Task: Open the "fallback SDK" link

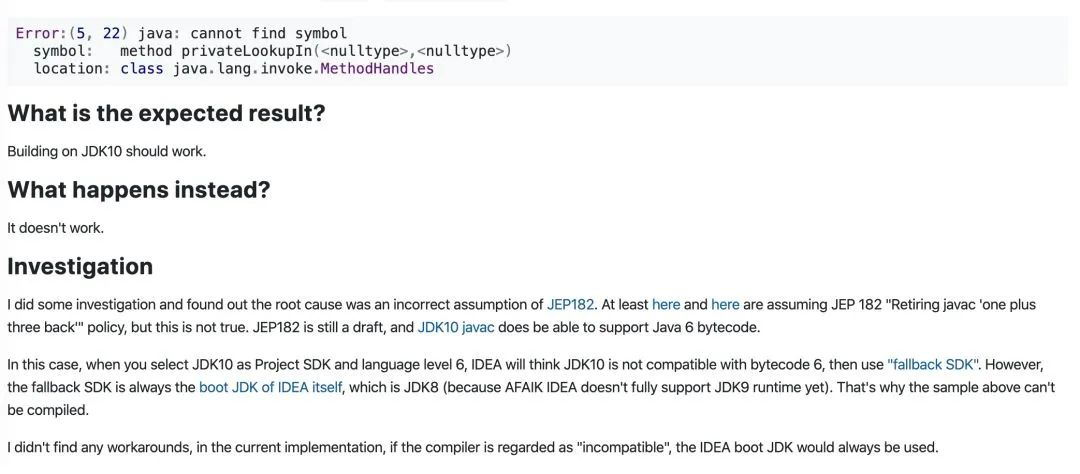Action: tap(933, 365)
